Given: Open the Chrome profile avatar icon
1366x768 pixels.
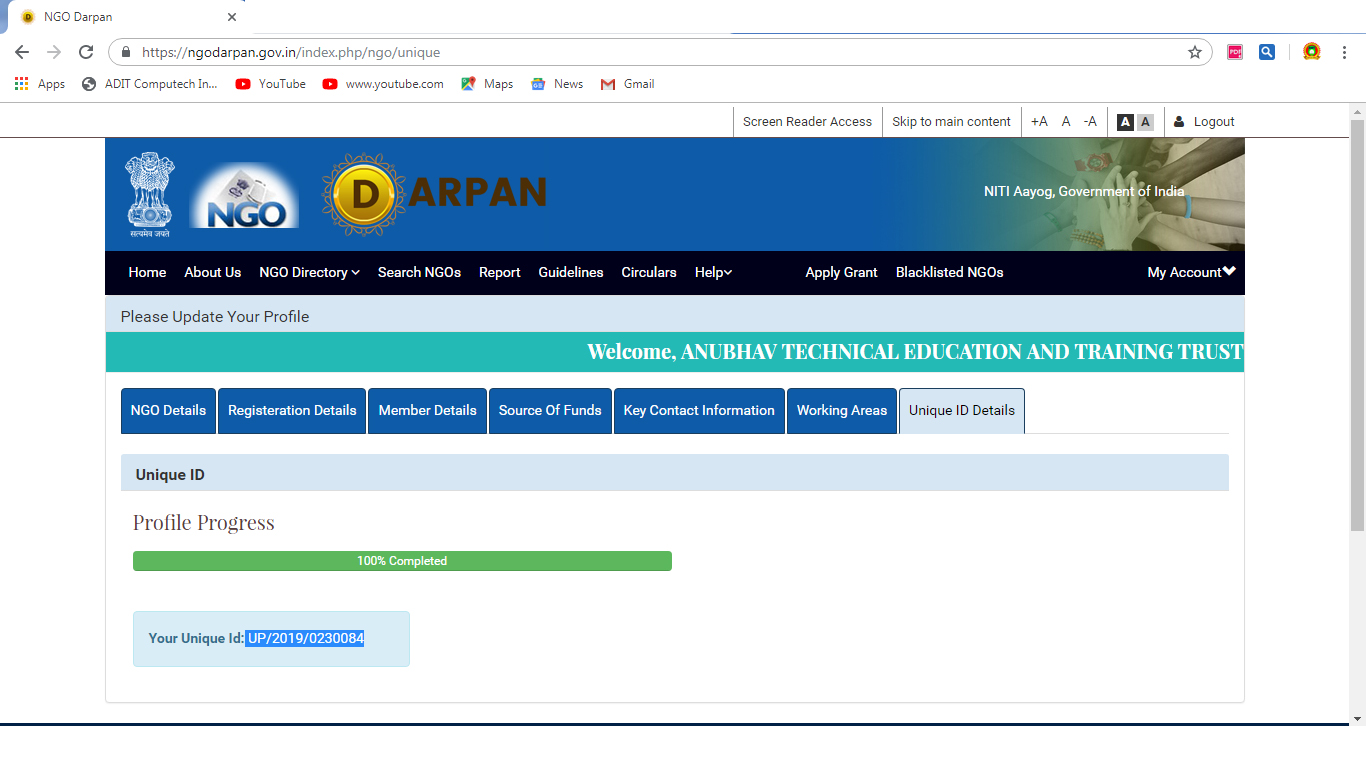Looking at the screenshot, I should pos(1311,52).
